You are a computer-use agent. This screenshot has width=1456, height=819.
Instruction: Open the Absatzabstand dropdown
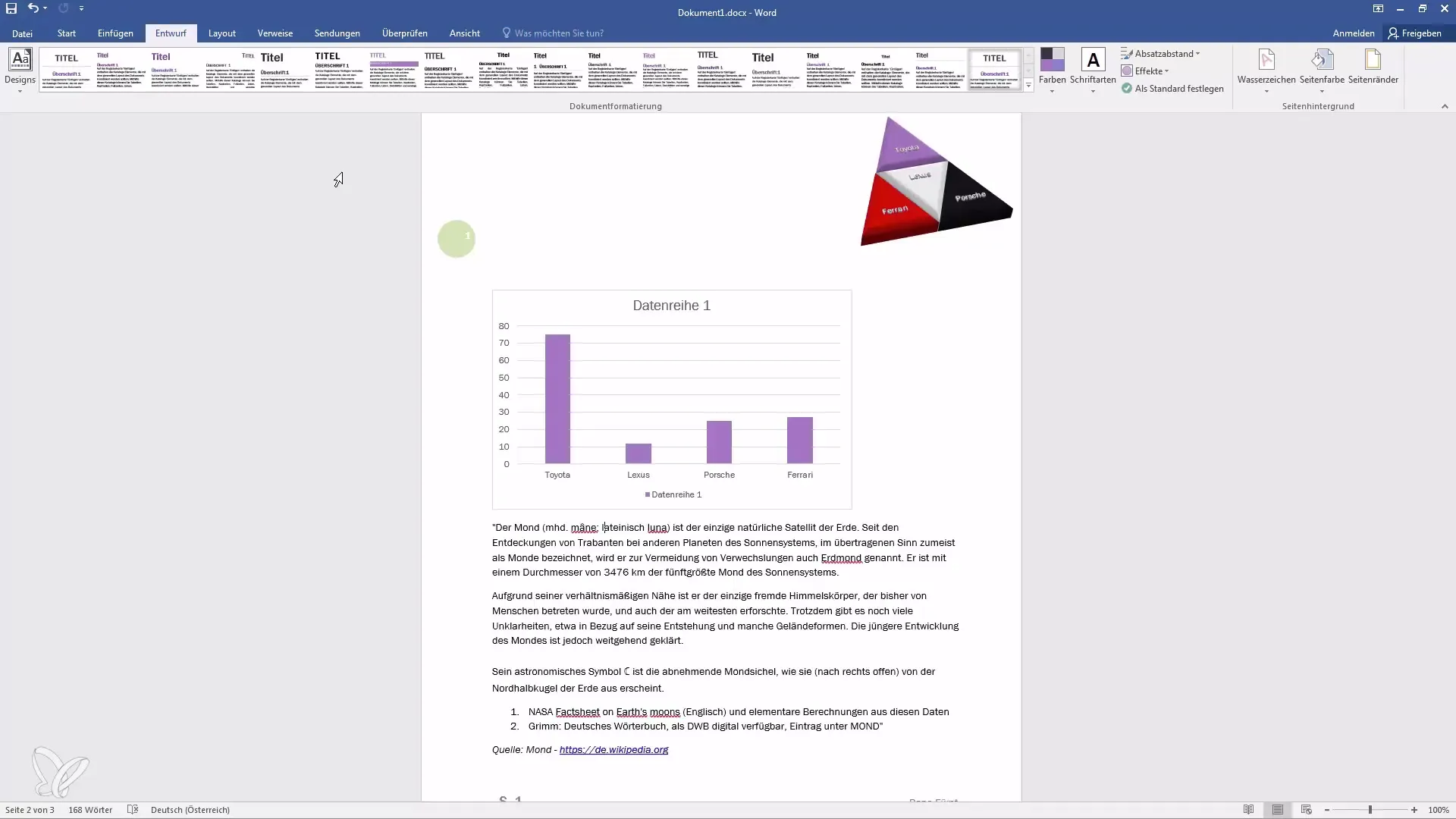(1161, 54)
